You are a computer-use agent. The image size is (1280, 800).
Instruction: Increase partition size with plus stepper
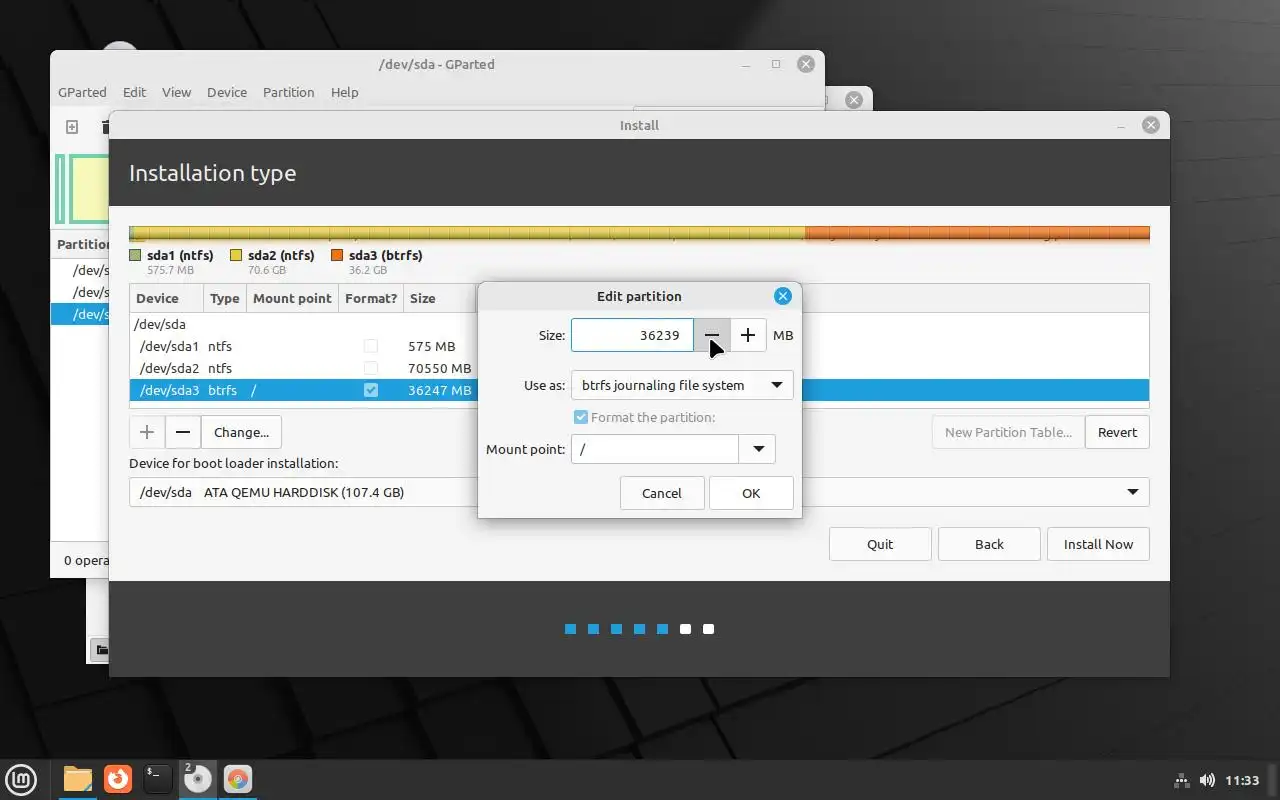pos(748,335)
